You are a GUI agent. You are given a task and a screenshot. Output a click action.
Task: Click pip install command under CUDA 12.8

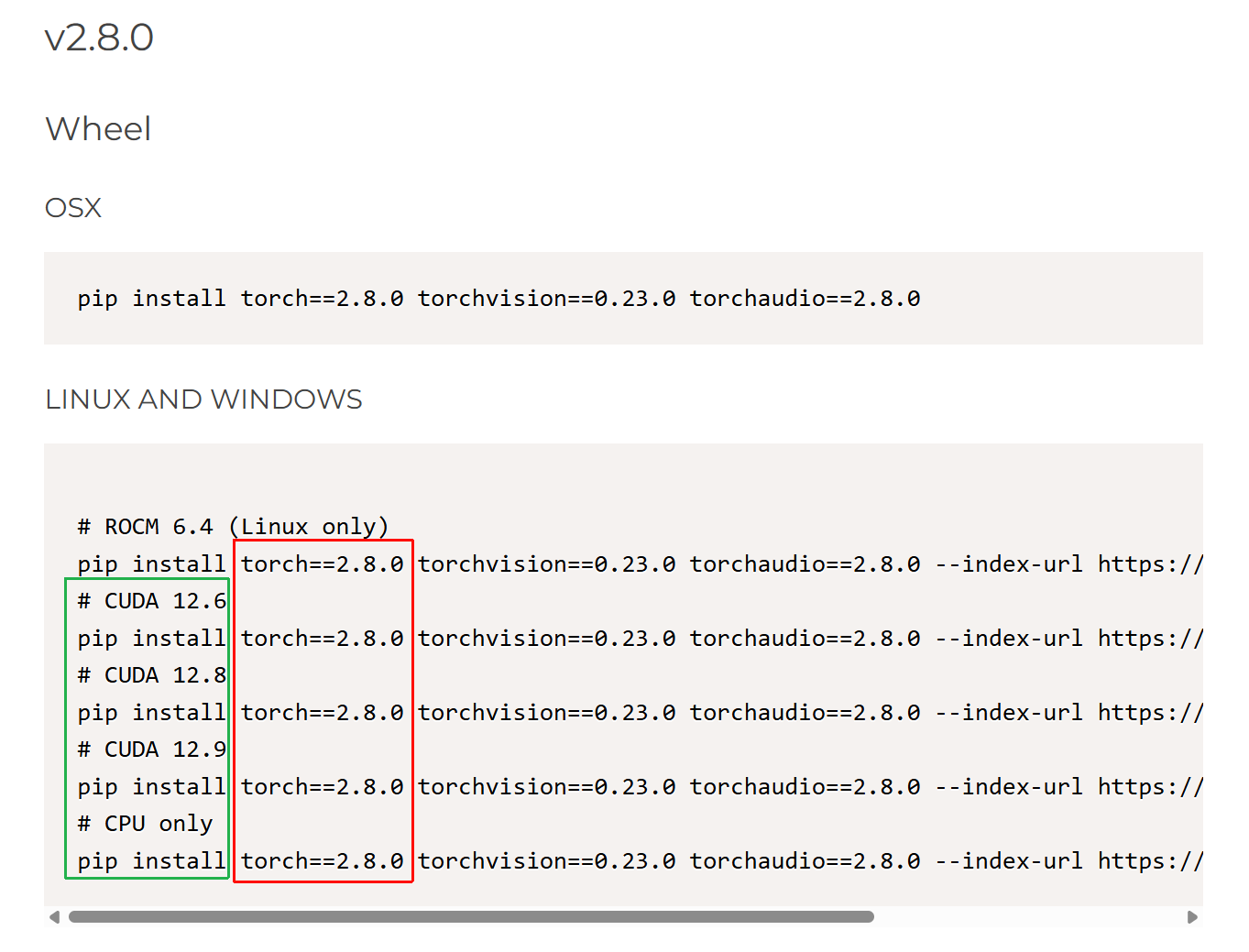[x=640, y=713]
